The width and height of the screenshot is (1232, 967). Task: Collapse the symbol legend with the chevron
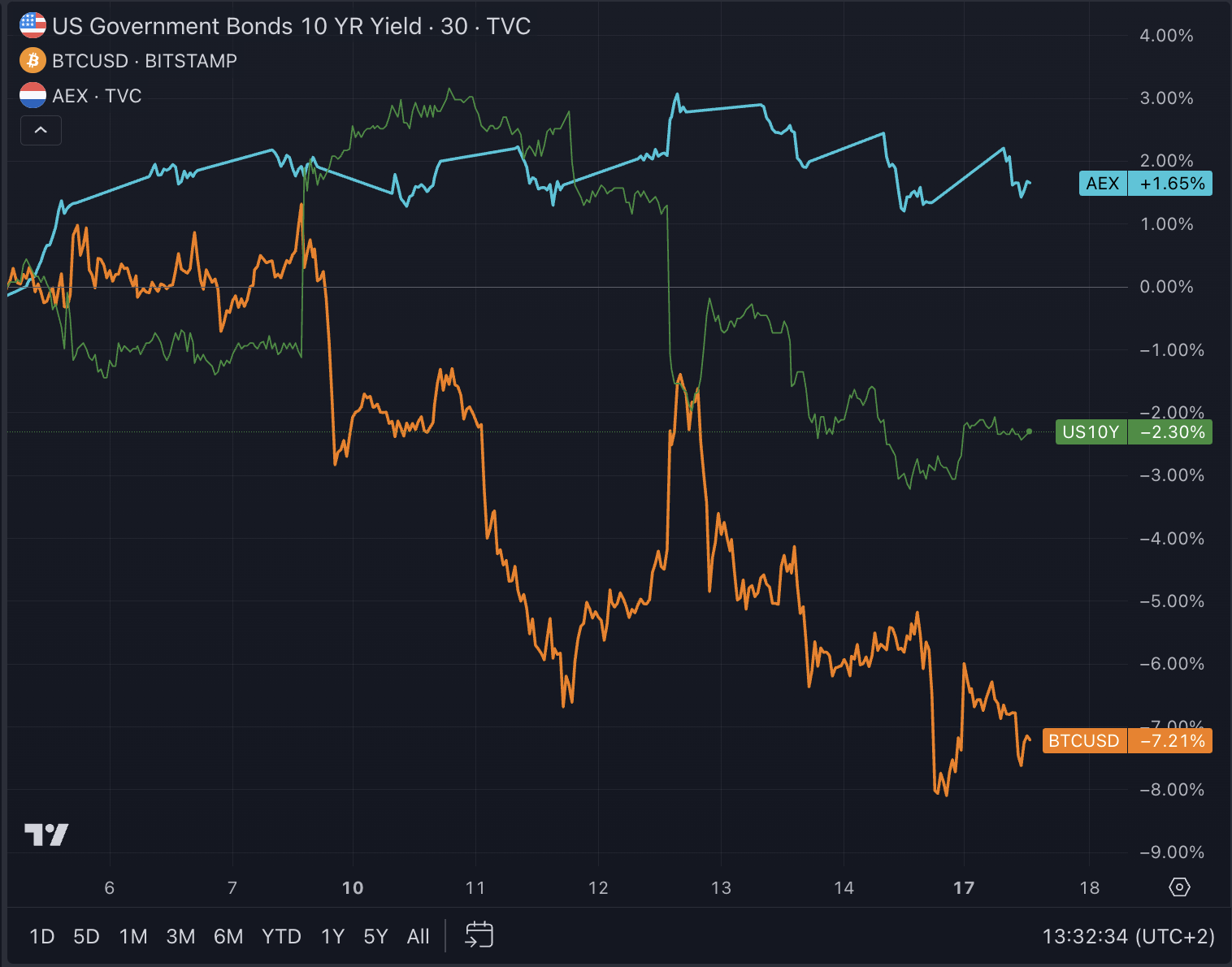point(41,130)
